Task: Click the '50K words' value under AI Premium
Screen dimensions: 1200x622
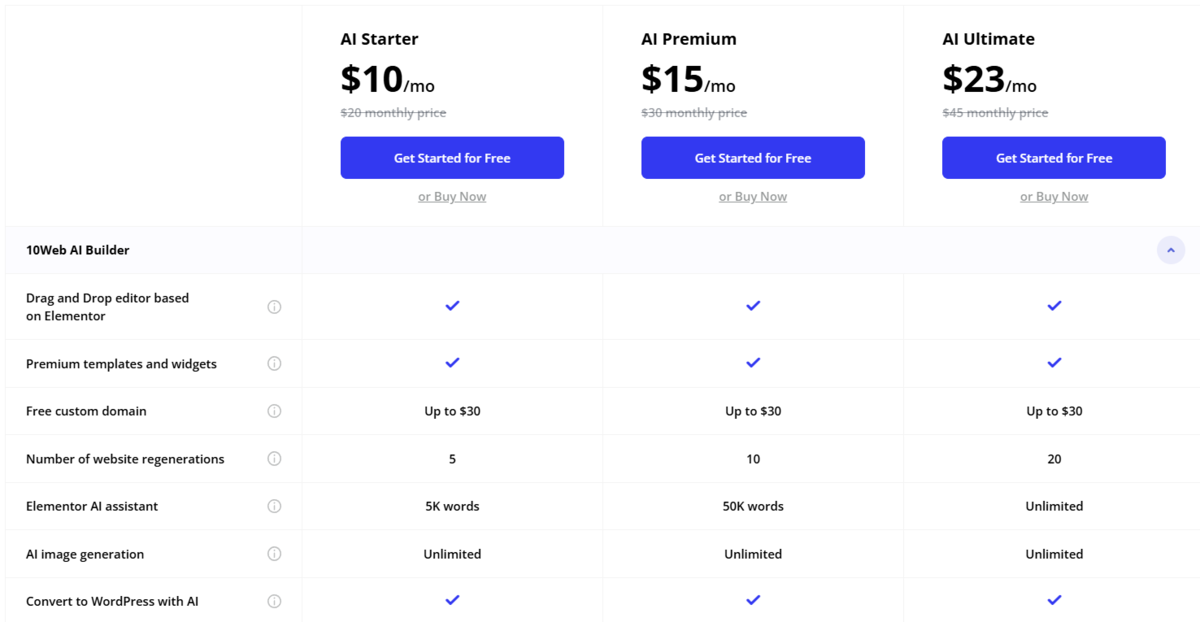Action: [x=753, y=506]
